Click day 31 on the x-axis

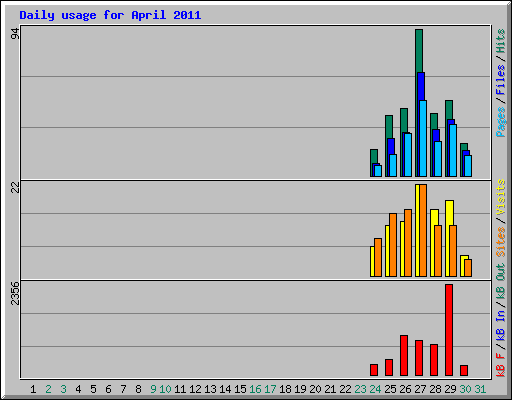[x=480, y=389]
